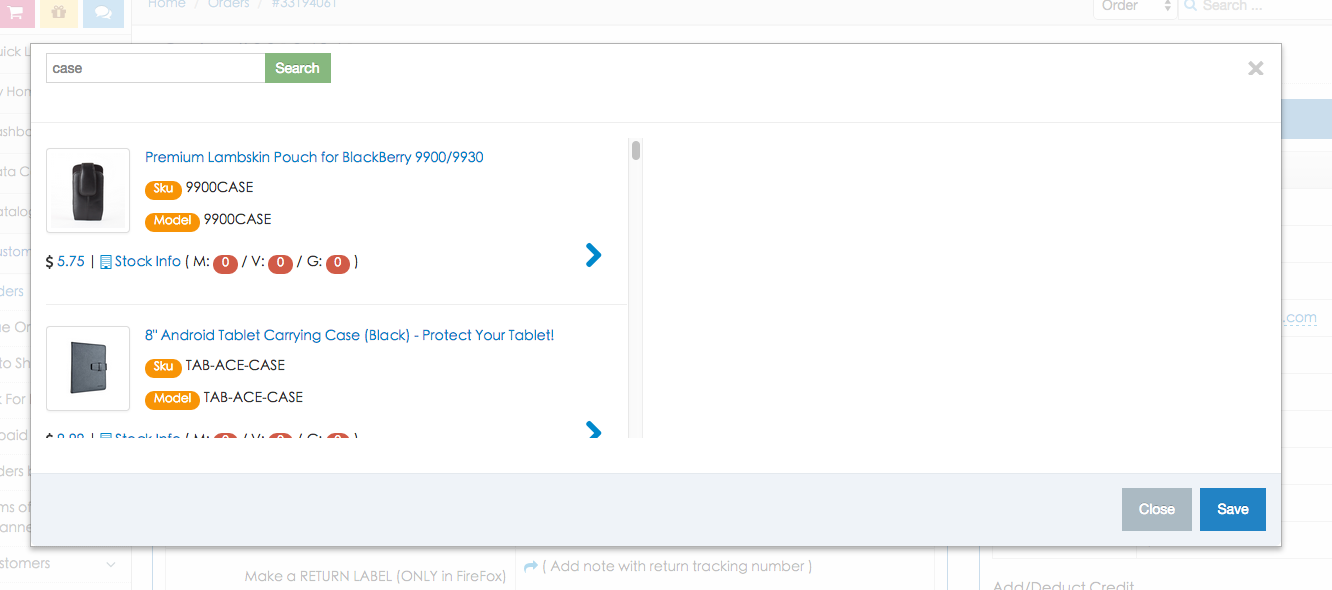The height and width of the screenshot is (590, 1332).
Task: Click the pink shopping cart icon
Action: point(17,12)
